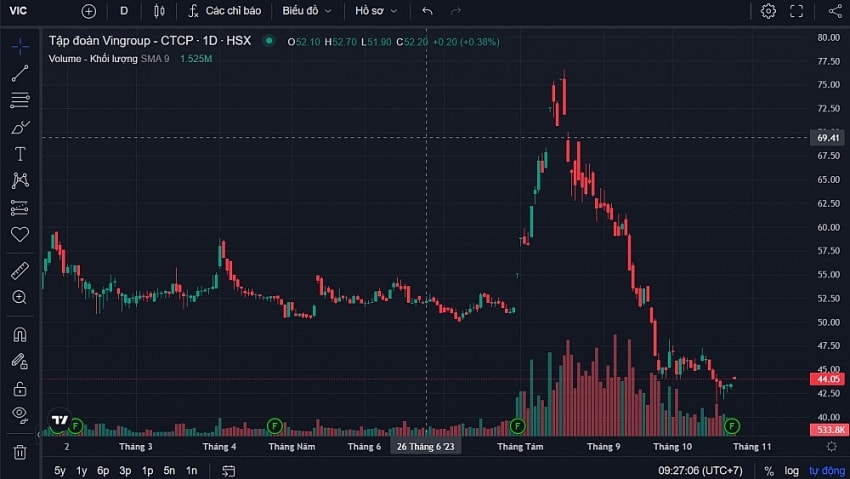The width and height of the screenshot is (850, 479).
Task: Select the 1p time range
Action: point(147,470)
